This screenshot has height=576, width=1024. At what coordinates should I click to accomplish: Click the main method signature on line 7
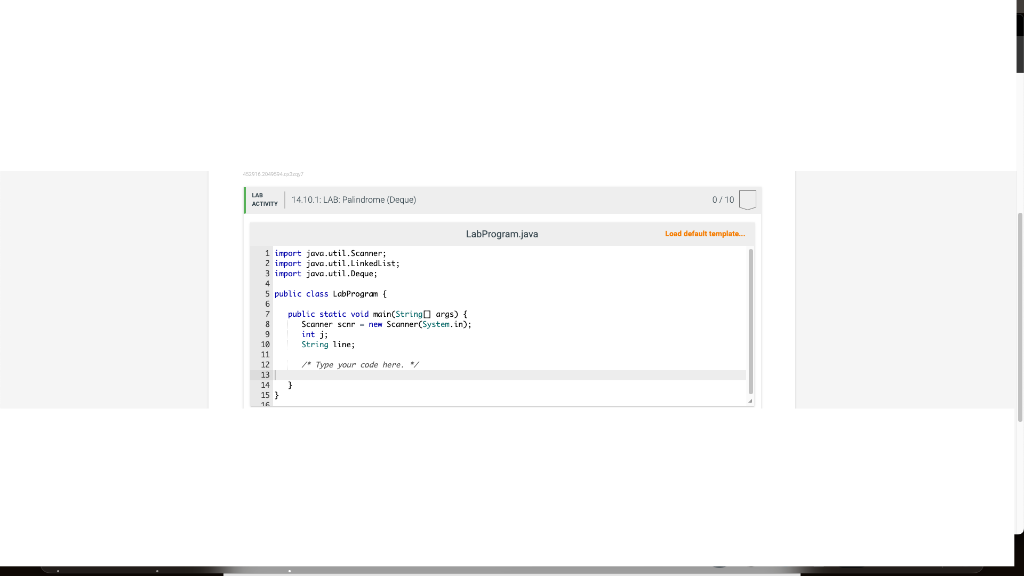pos(380,313)
